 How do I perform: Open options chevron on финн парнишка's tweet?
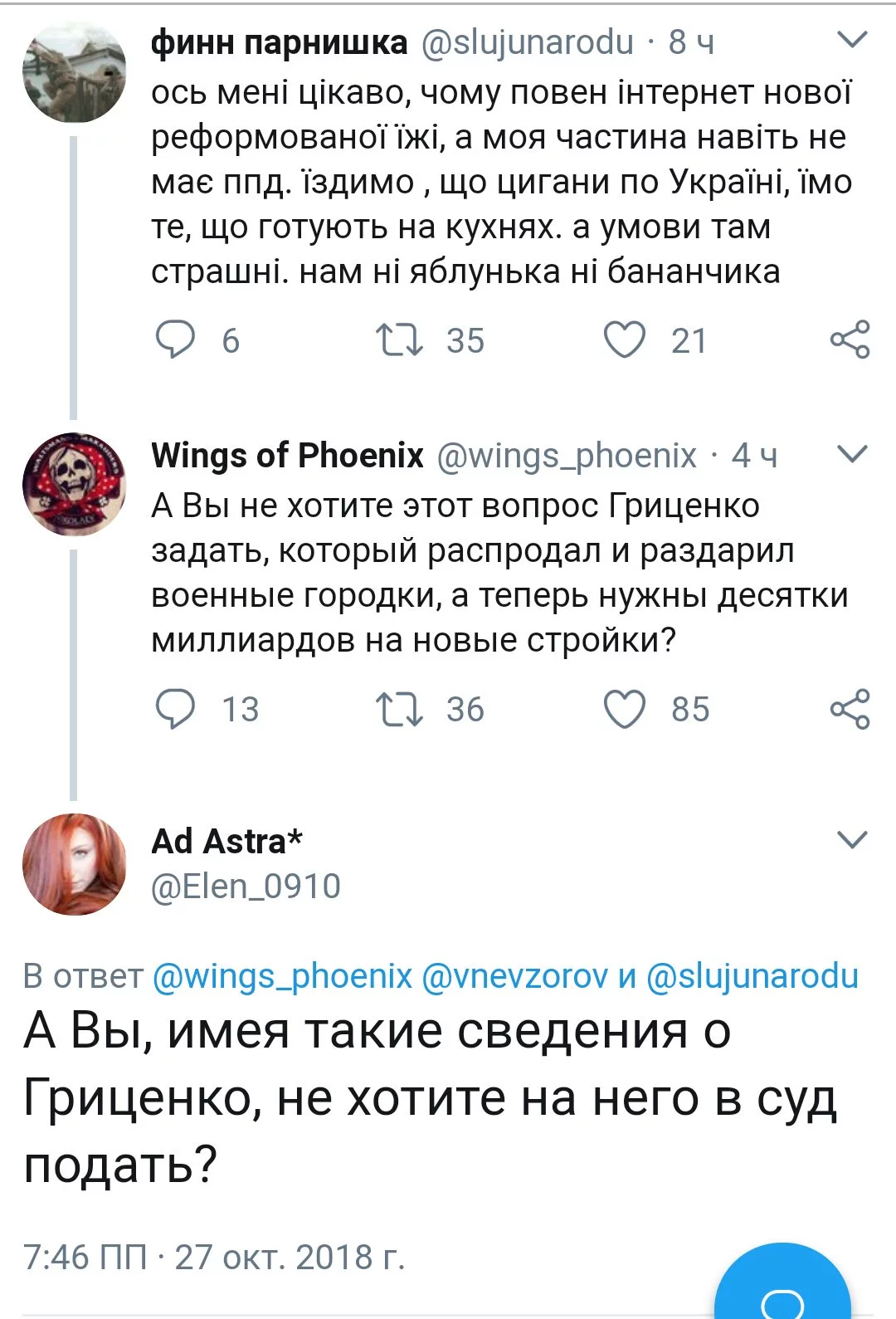click(852, 40)
